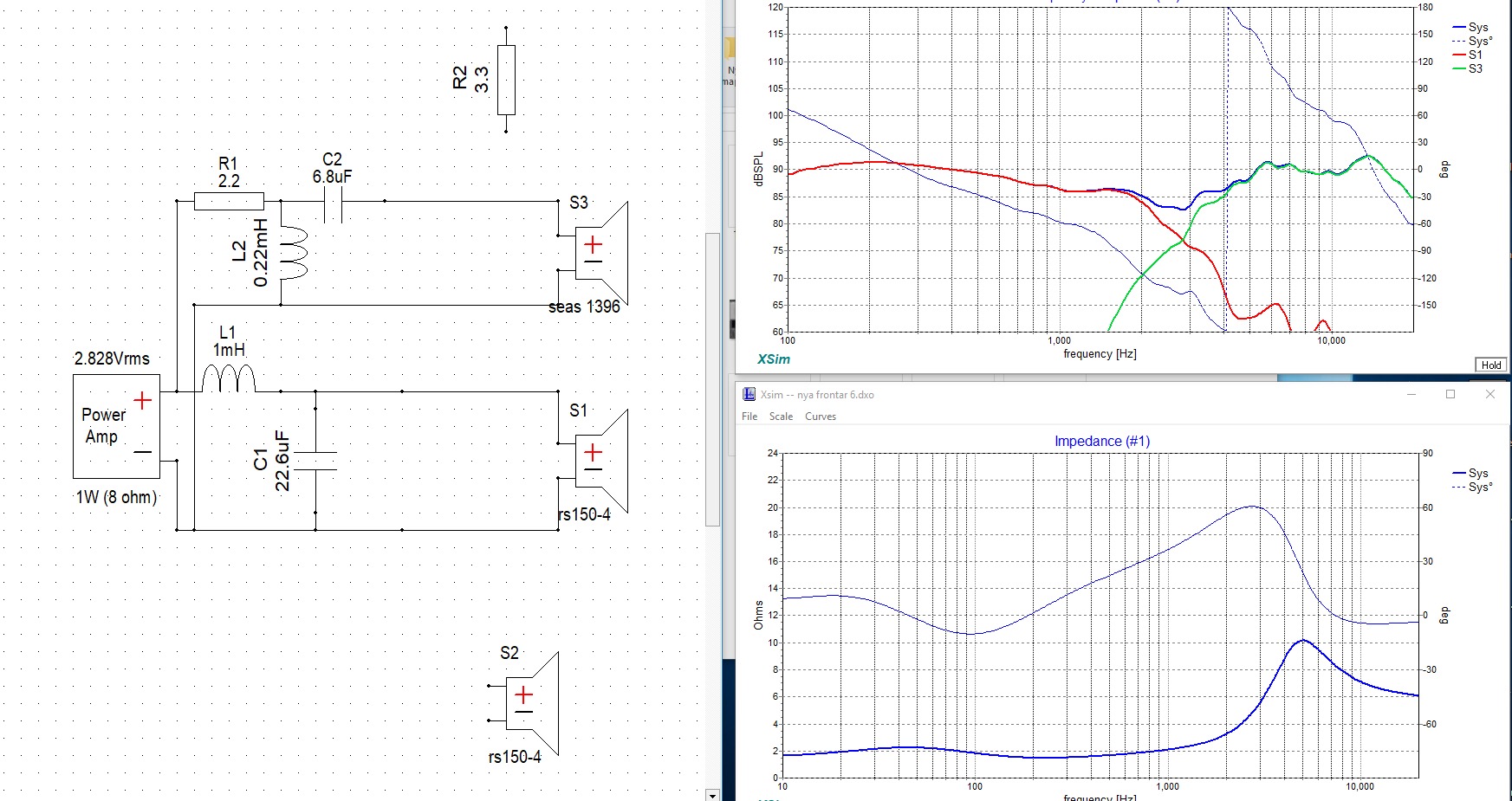Click the Sys blue legend entry on response graph
This screenshot has height=801, width=1512.
pyautogui.click(x=1470, y=27)
